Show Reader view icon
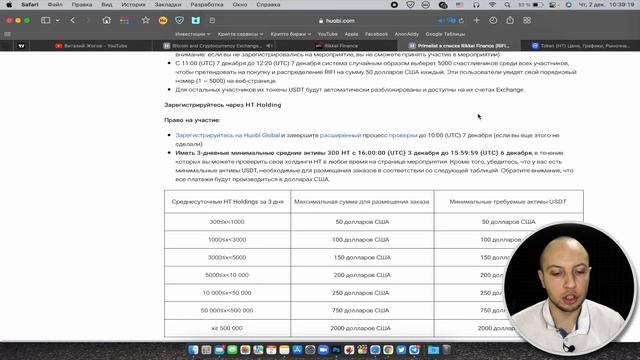 pyautogui.click(x=212, y=20)
